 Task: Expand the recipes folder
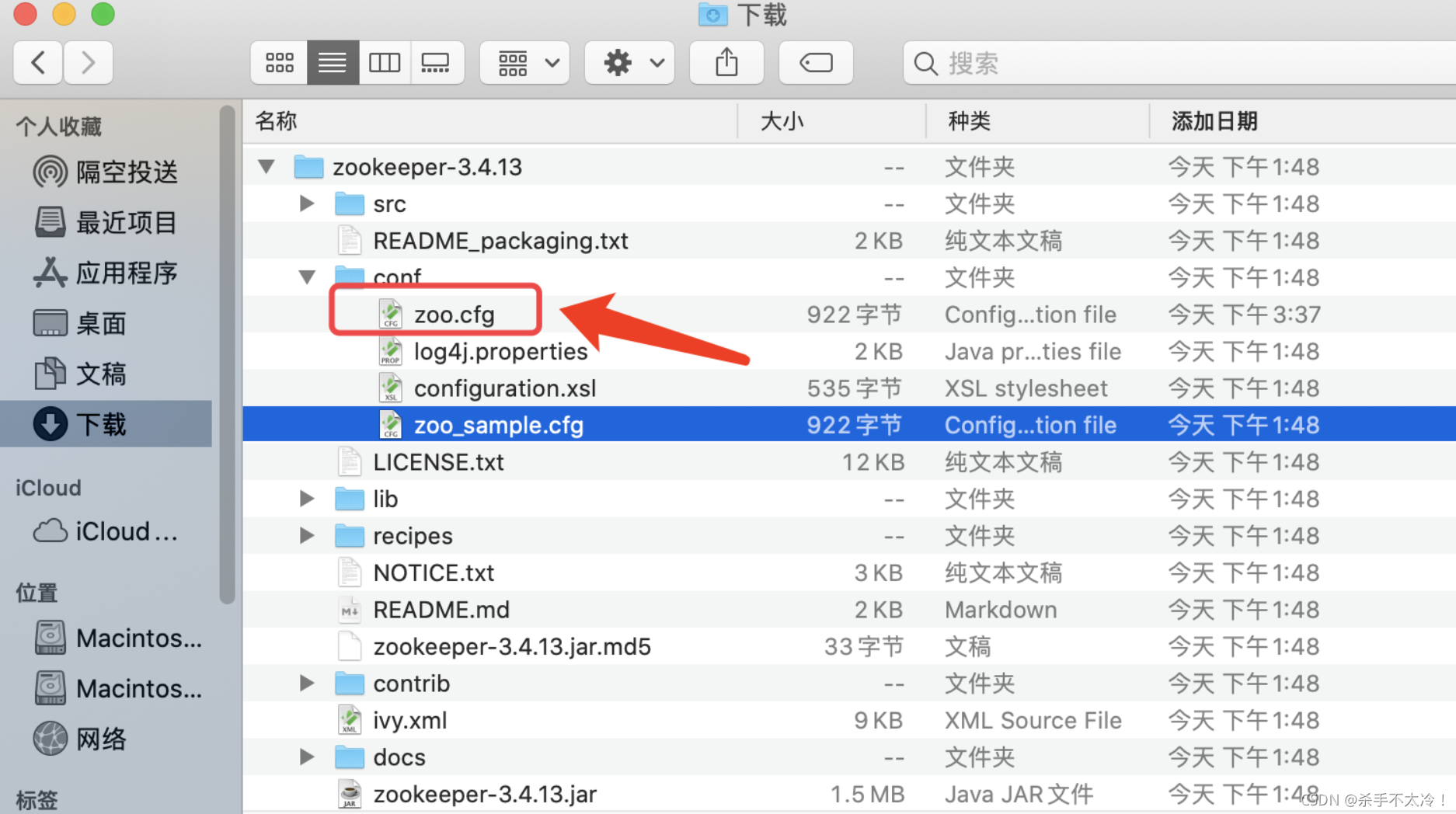pyautogui.click(x=307, y=536)
